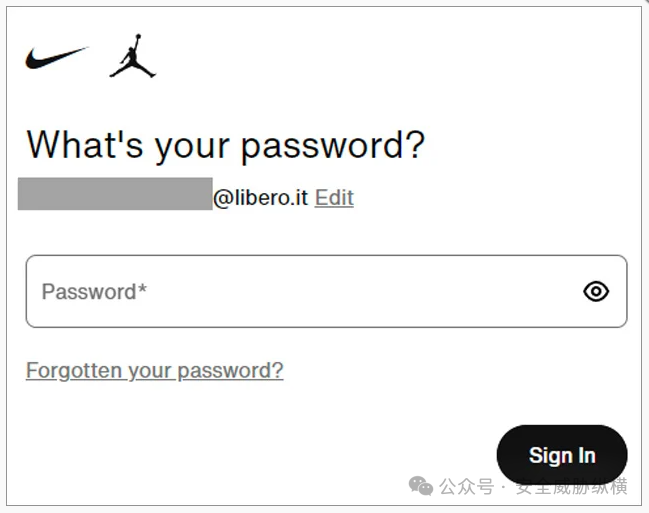Change the email address via Edit
The image size is (649, 513).
[334, 197]
